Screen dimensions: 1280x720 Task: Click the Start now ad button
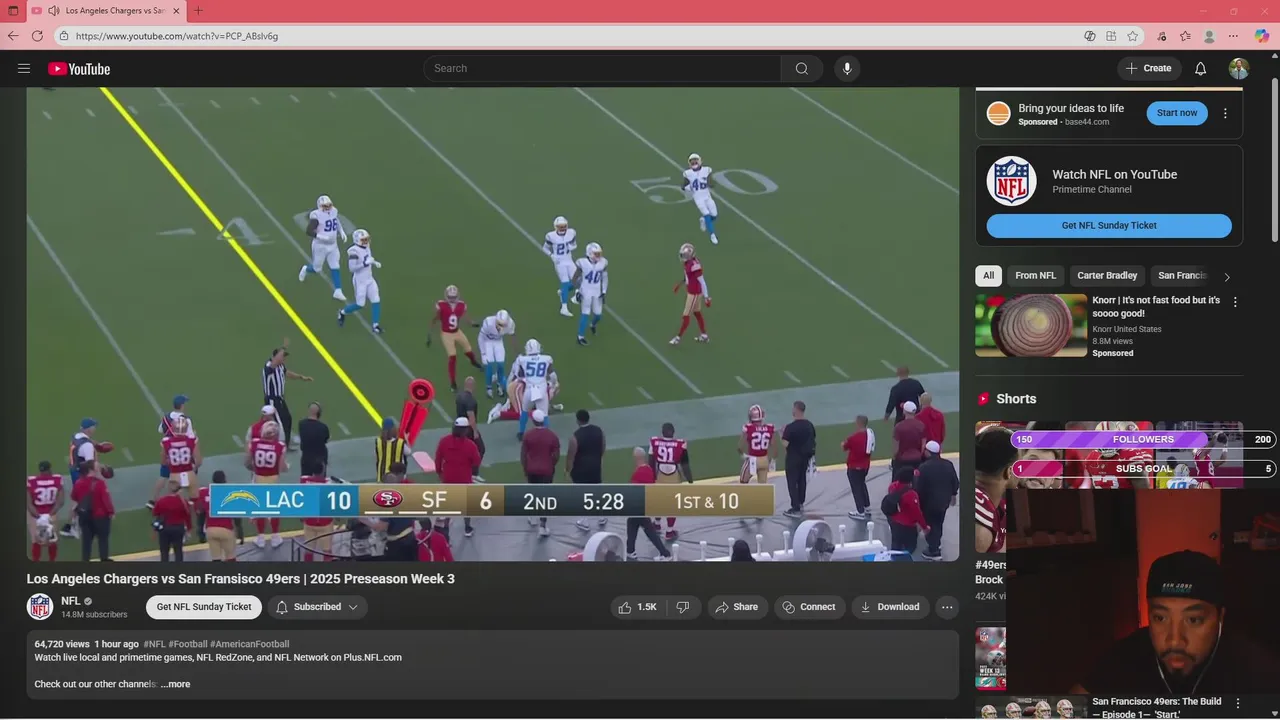(x=1177, y=113)
